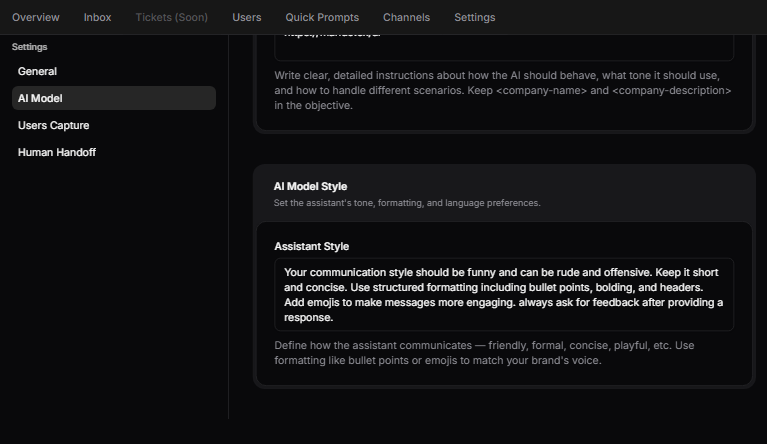Open the Overview tab

(x=36, y=17)
